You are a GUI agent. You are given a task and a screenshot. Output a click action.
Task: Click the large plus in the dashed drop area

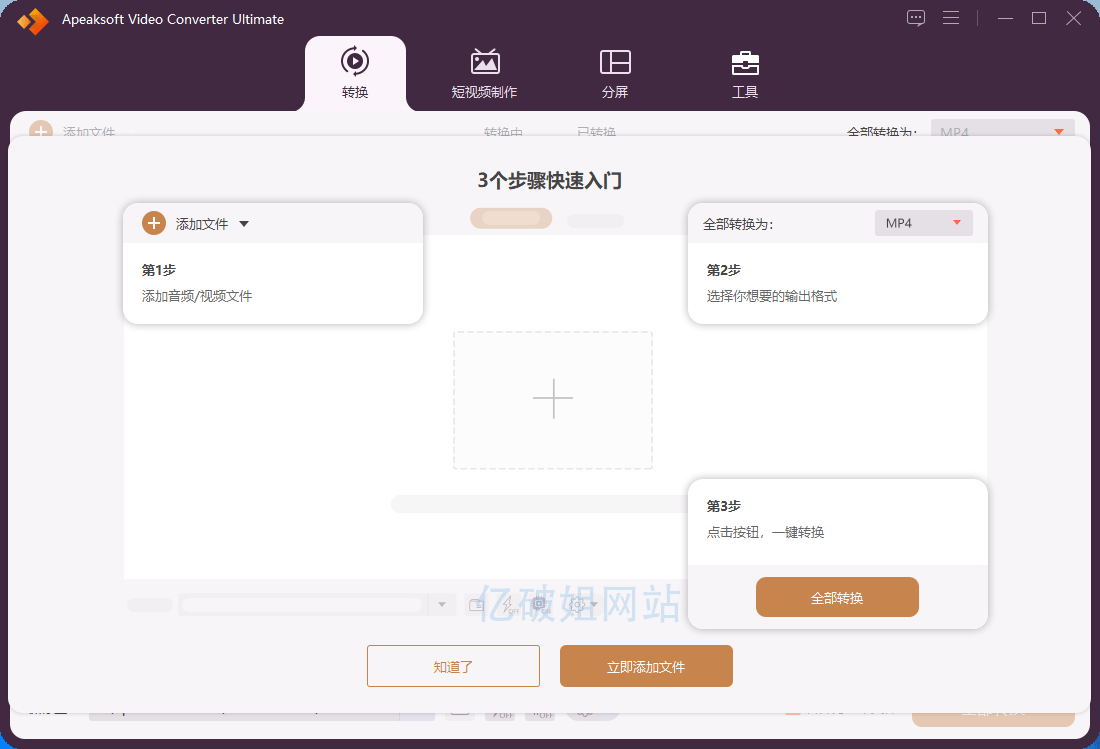(x=553, y=398)
